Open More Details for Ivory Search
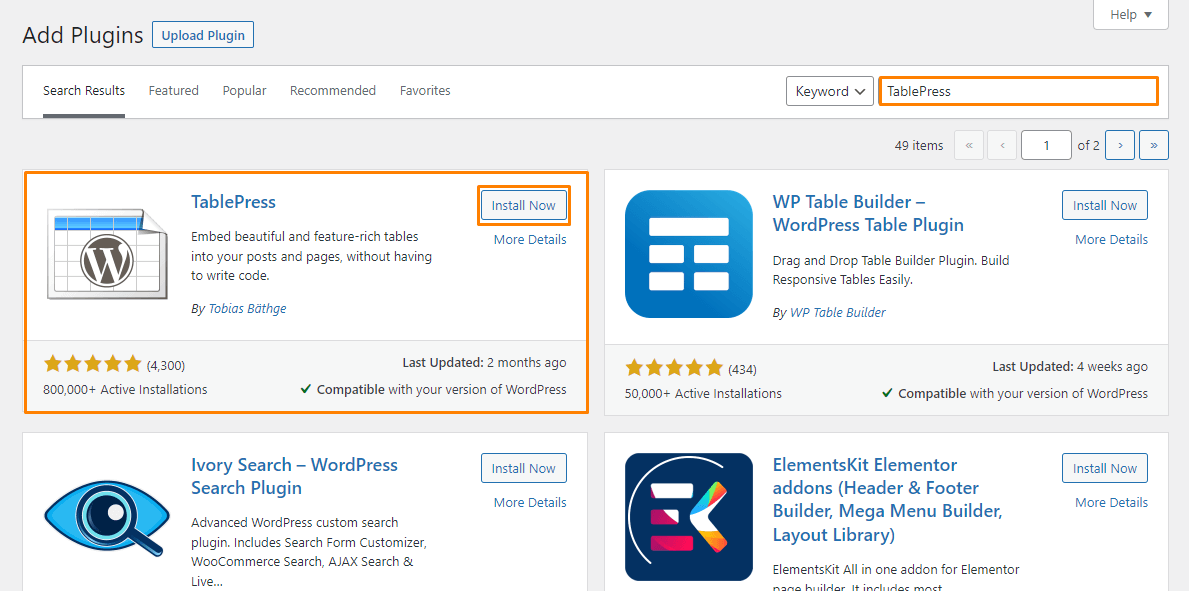1189x591 pixels. [530, 502]
